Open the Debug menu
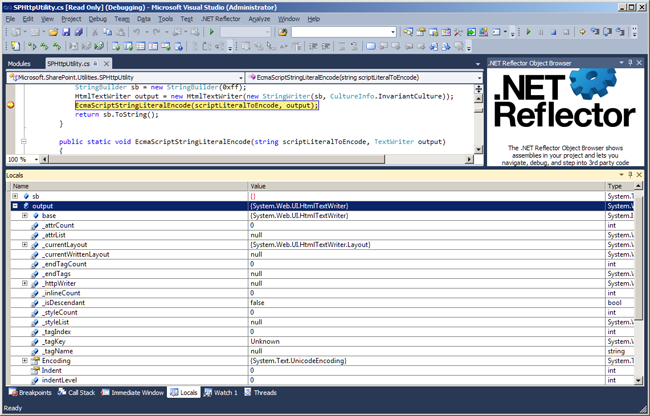The height and width of the screenshot is (416, 650). click(97, 19)
